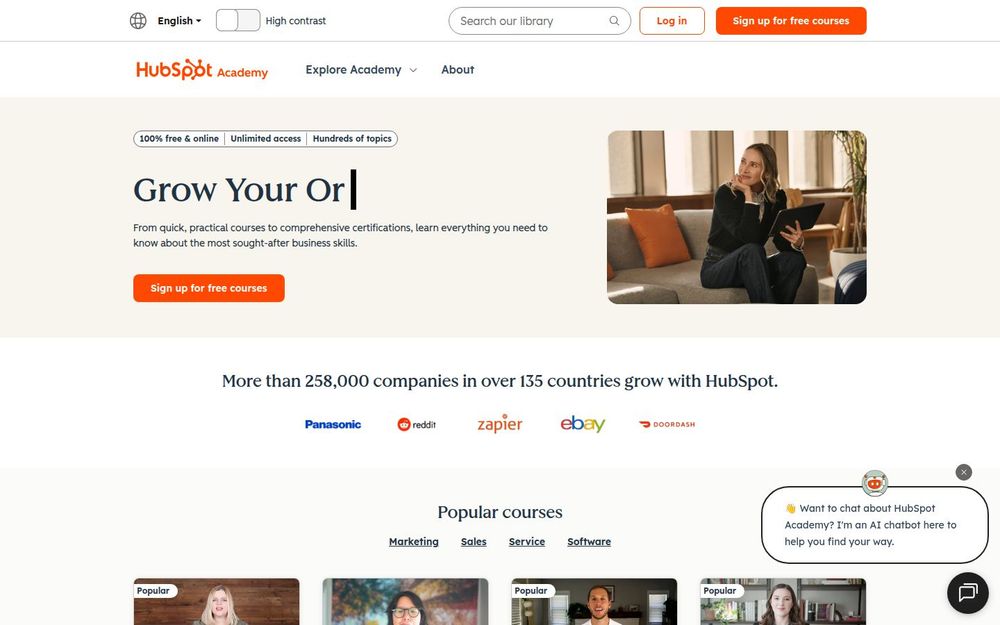The width and height of the screenshot is (1000, 625).
Task: Select the Software courses tab
Action: tap(589, 541)
